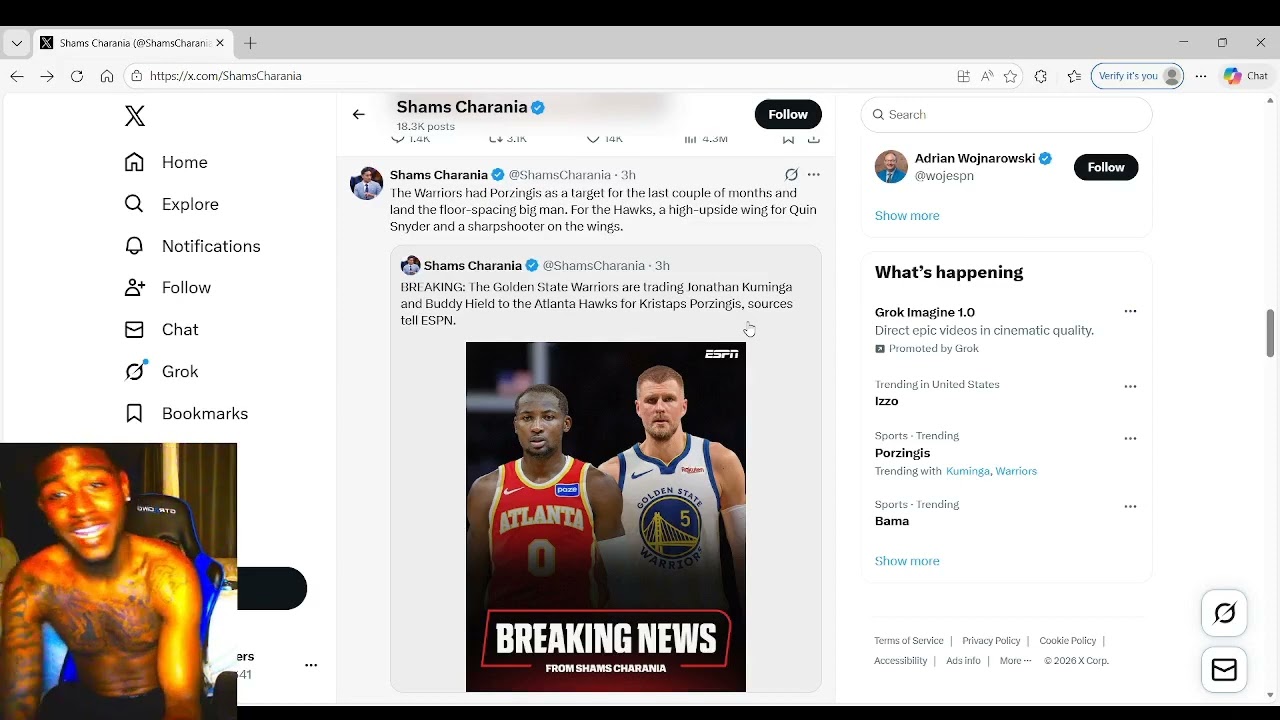Open Chat in the left sidebar
Screen dimensions: 1280x720
[x=161, y=330]
